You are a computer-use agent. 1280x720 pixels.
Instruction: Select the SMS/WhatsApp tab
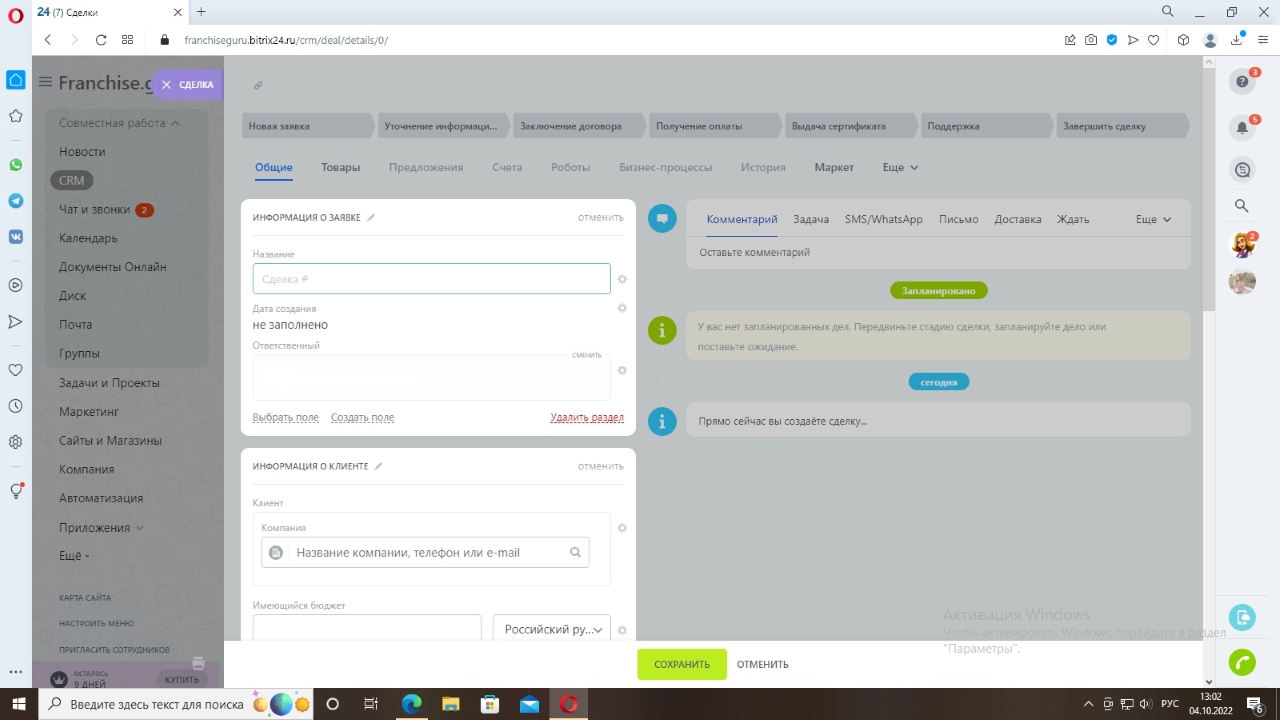click(x=883, y=219)
